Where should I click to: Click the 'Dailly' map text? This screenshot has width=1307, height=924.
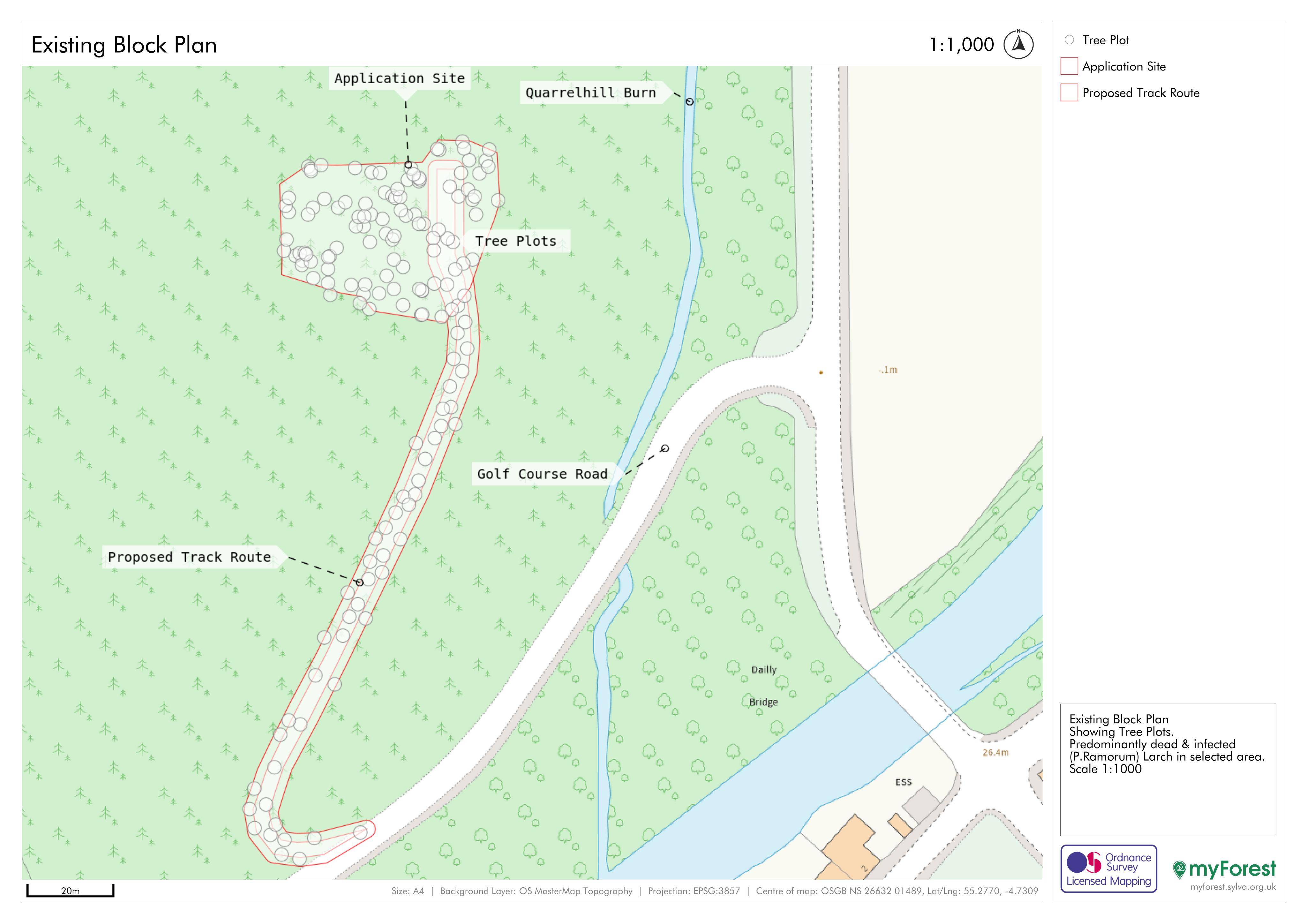[763, 670]
